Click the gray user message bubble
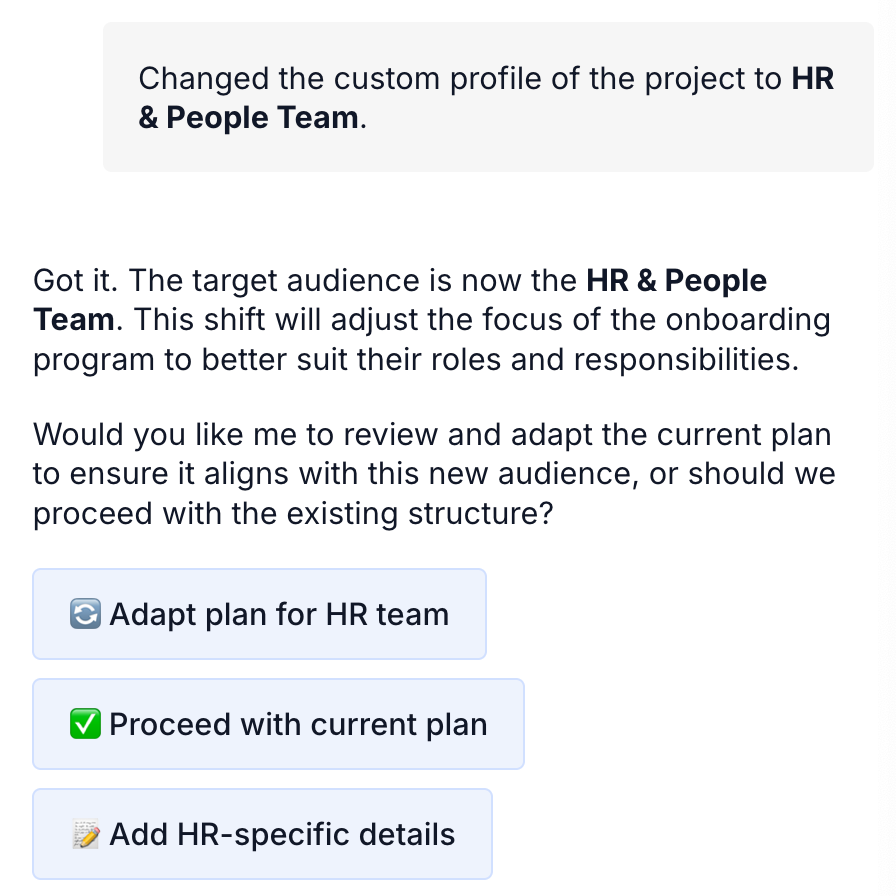The width and height of the screenshot is (896, 896). (x=489, y=97)
